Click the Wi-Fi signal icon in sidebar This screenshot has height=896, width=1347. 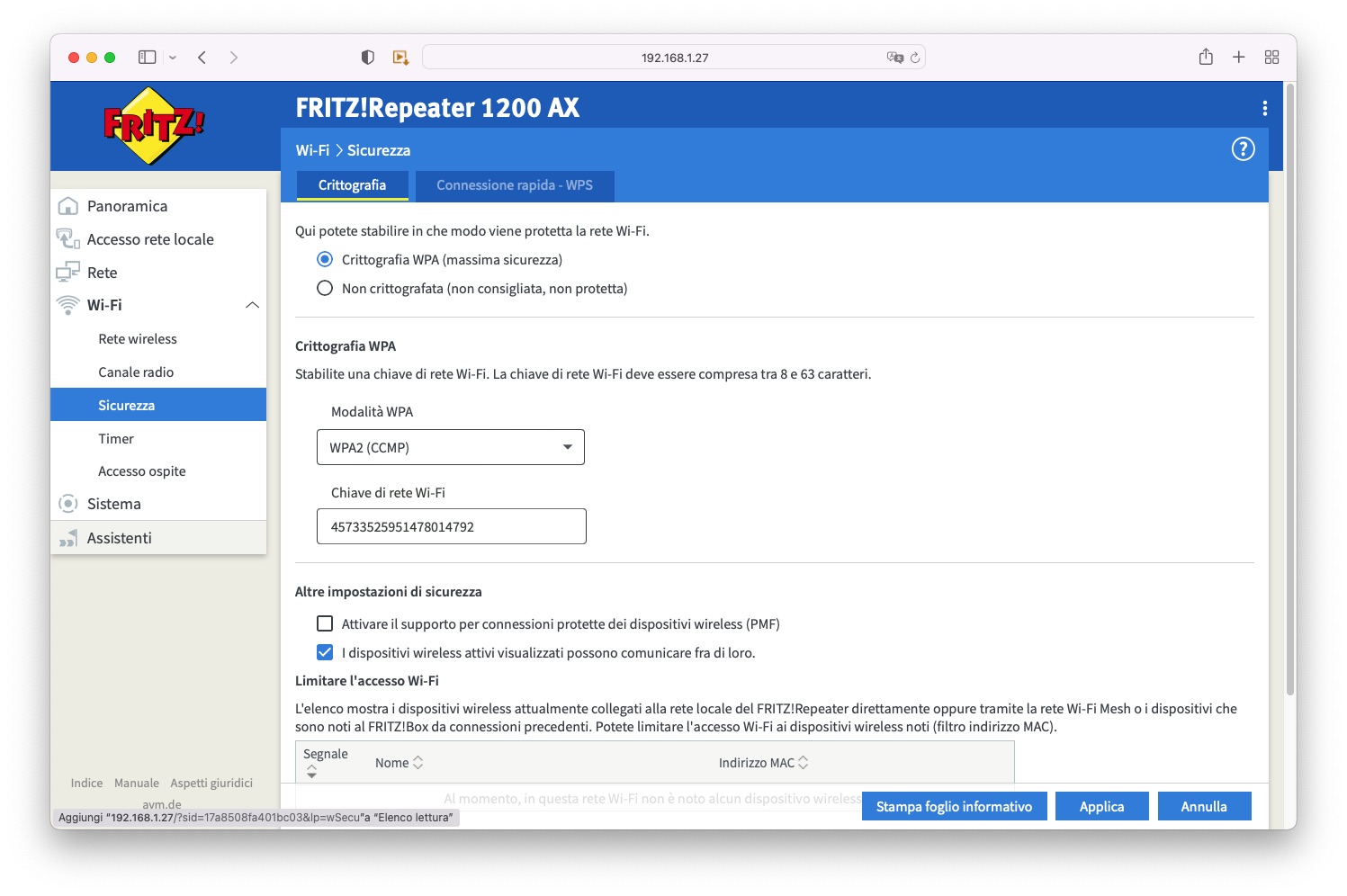67,305
